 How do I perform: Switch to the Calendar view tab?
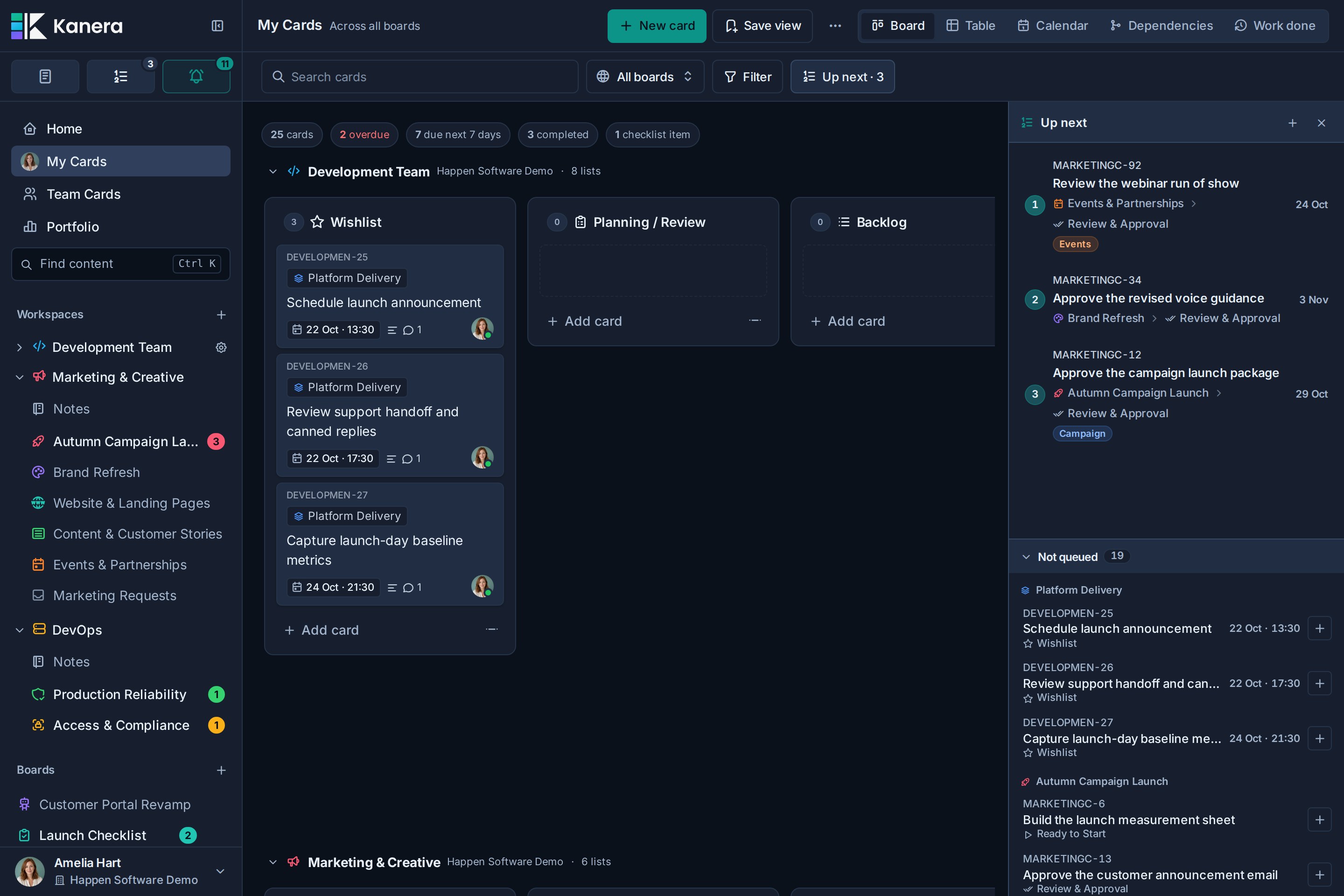click(1053, 26)
